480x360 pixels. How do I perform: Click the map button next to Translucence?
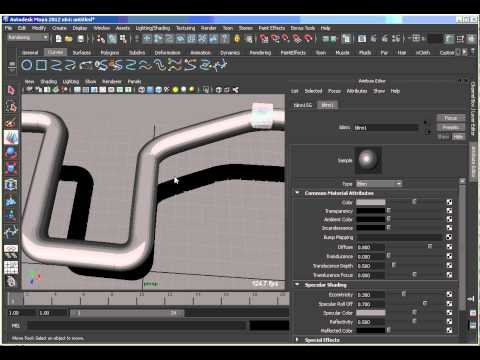(449, 256)
